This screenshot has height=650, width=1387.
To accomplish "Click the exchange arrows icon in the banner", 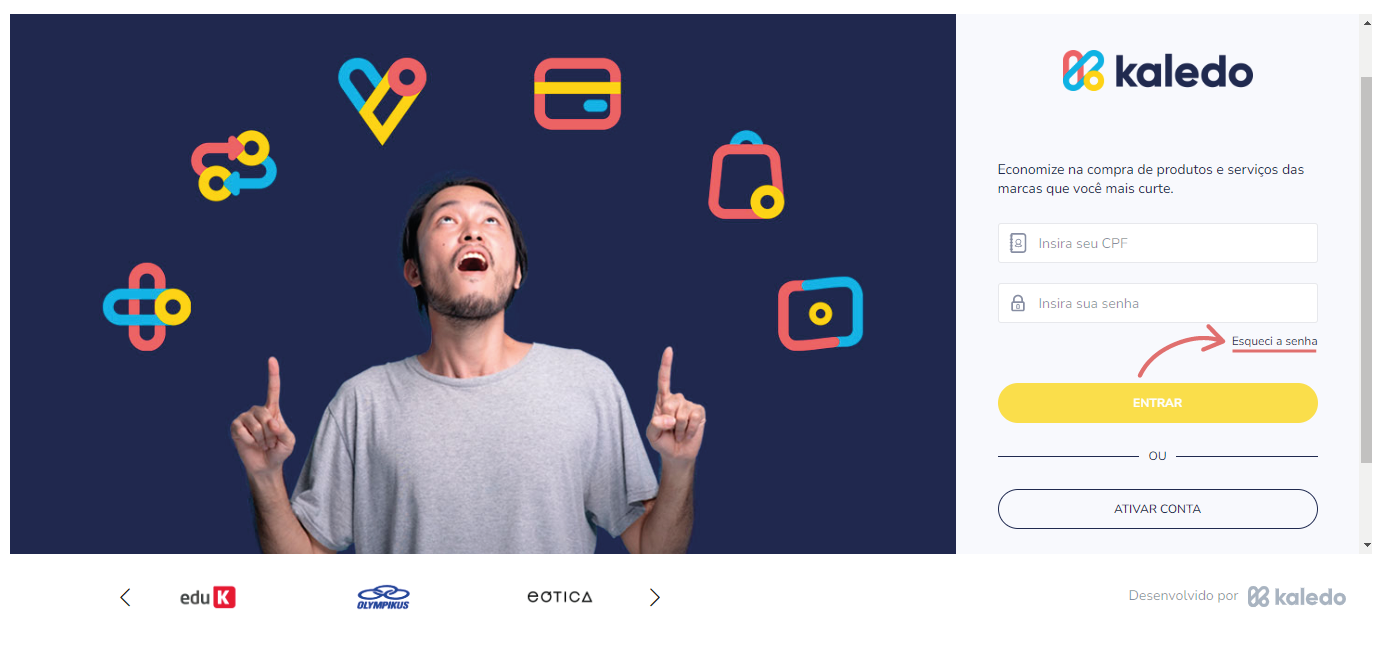I will click(x=234, y=165).
